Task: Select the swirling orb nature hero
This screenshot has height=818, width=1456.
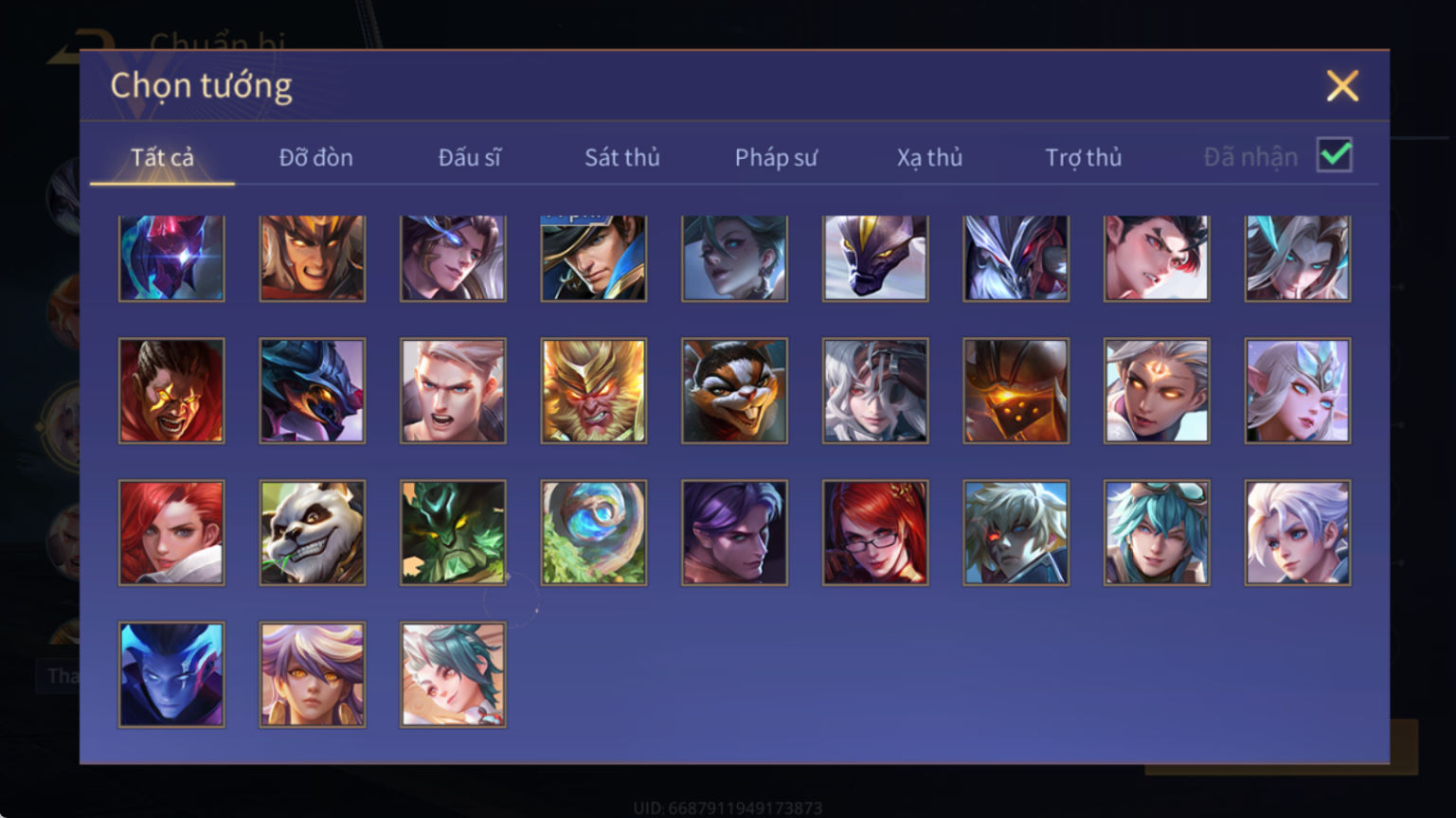Action: [x=594, y=533]
